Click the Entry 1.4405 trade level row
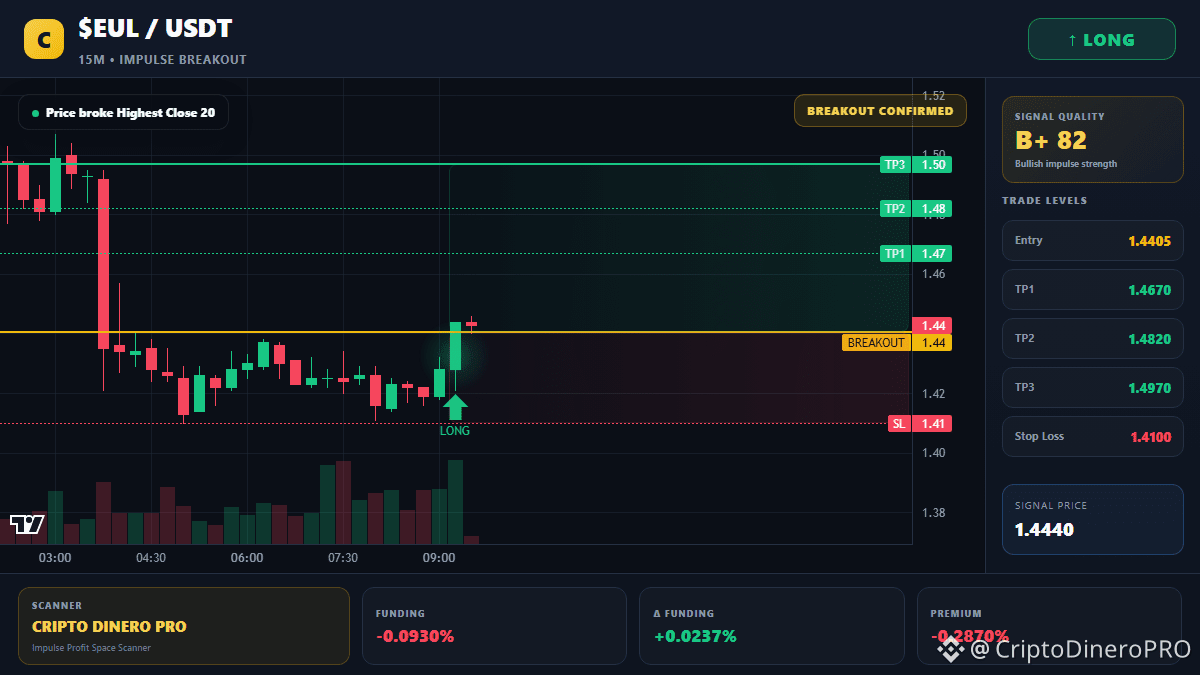The width and height of the screenshot is (1200, 675). (1092, 240)
